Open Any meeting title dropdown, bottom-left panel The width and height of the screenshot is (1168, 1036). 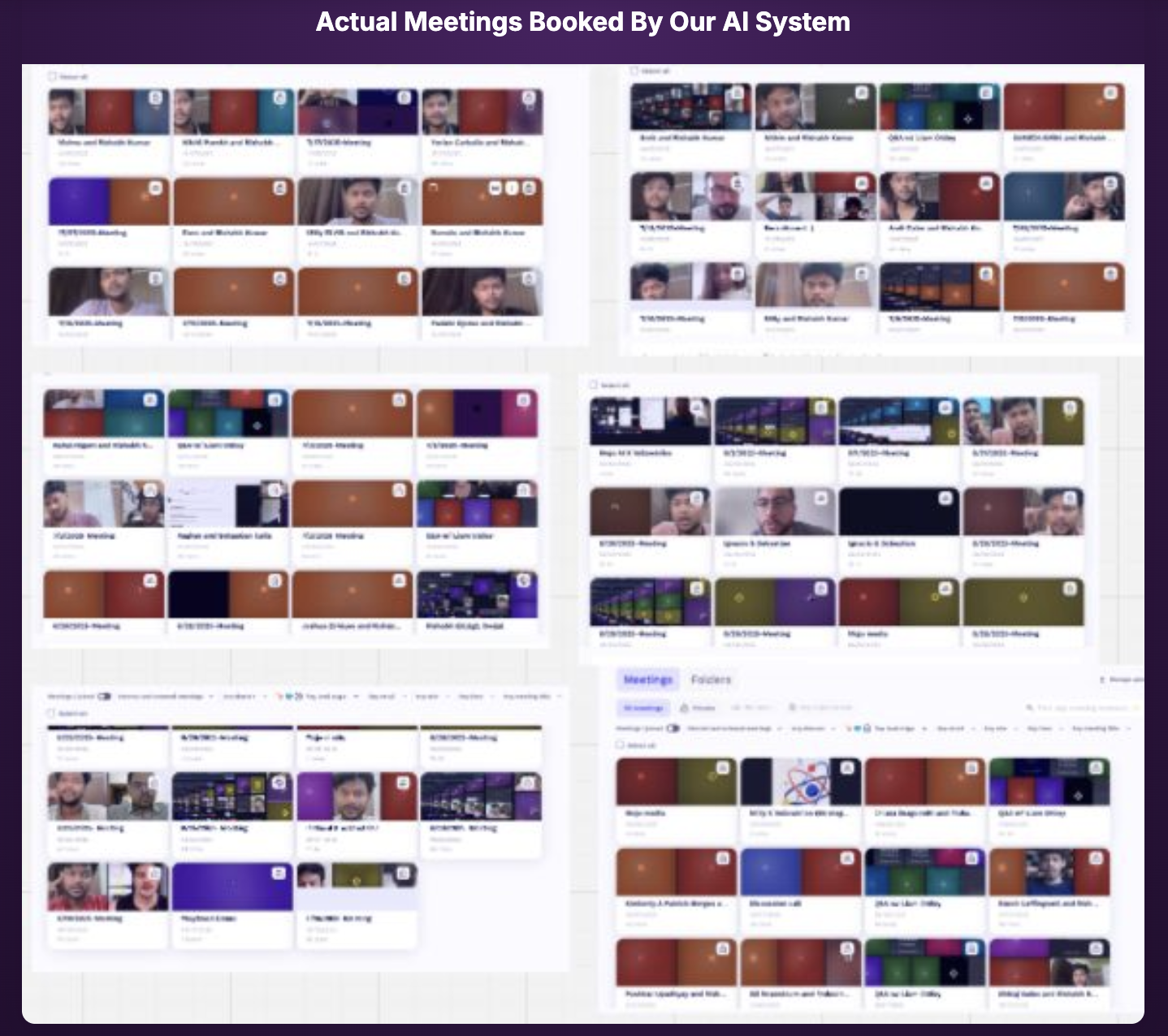click(x=531, y=697)
